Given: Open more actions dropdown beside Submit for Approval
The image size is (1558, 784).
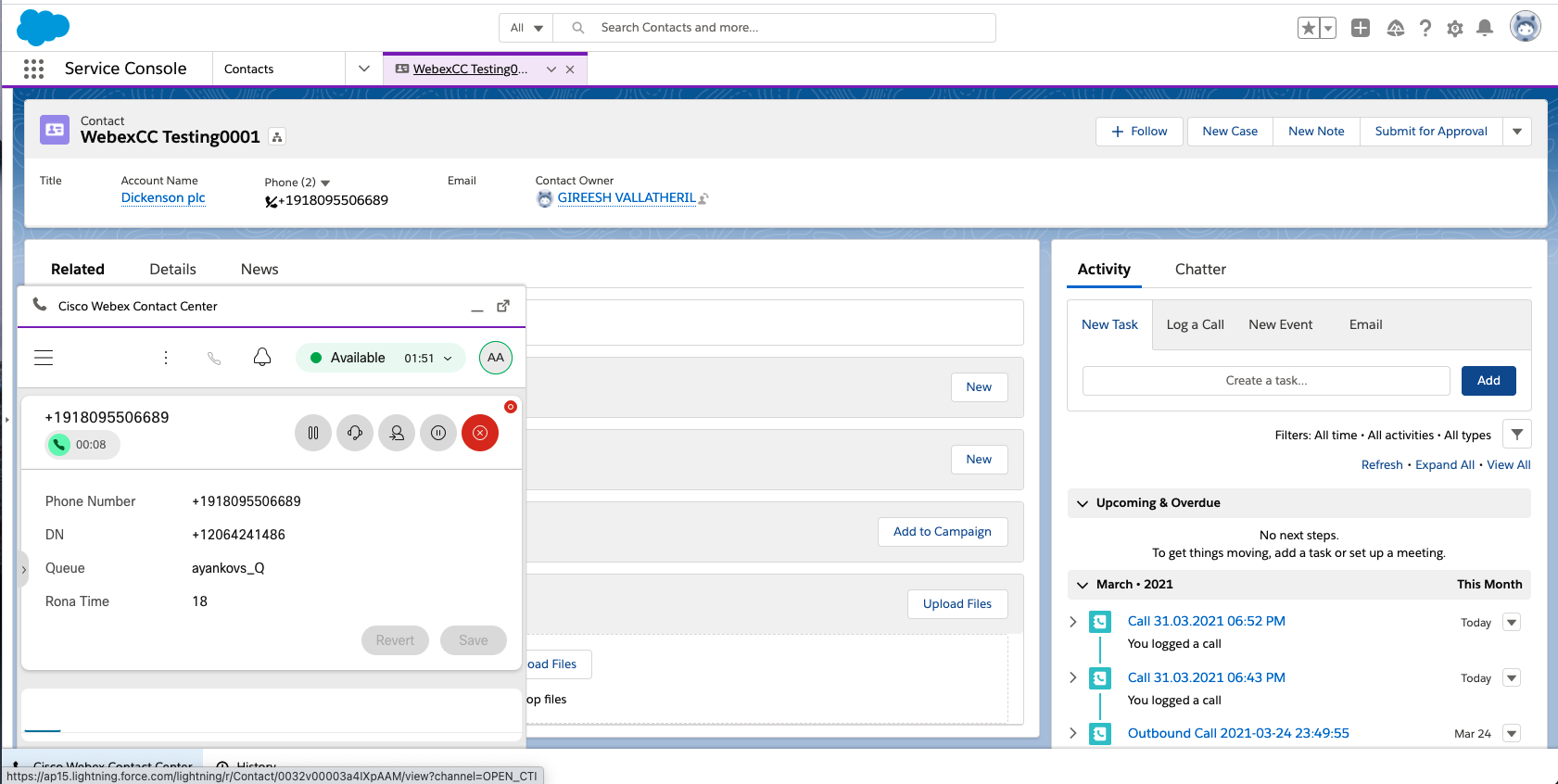Looking at the screenshot, I should (x=1517, y=132).
